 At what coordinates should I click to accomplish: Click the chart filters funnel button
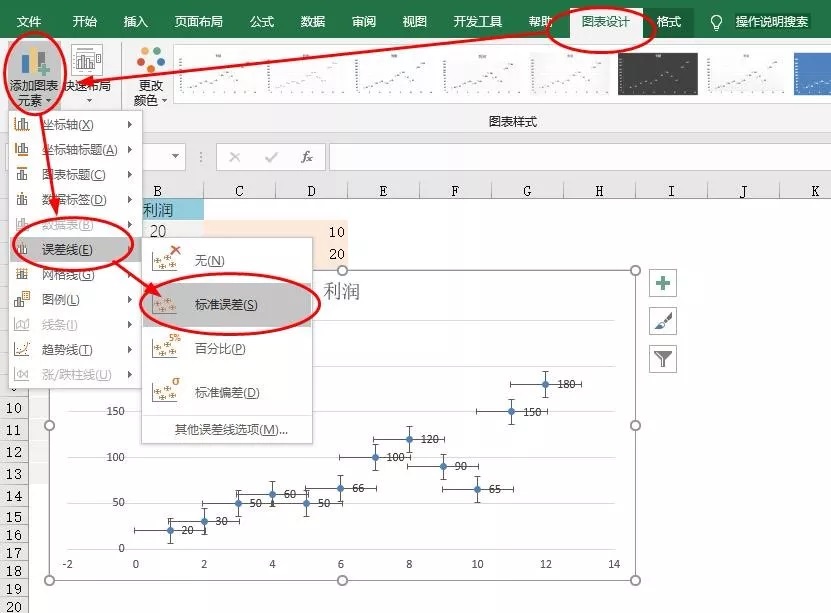662,359
